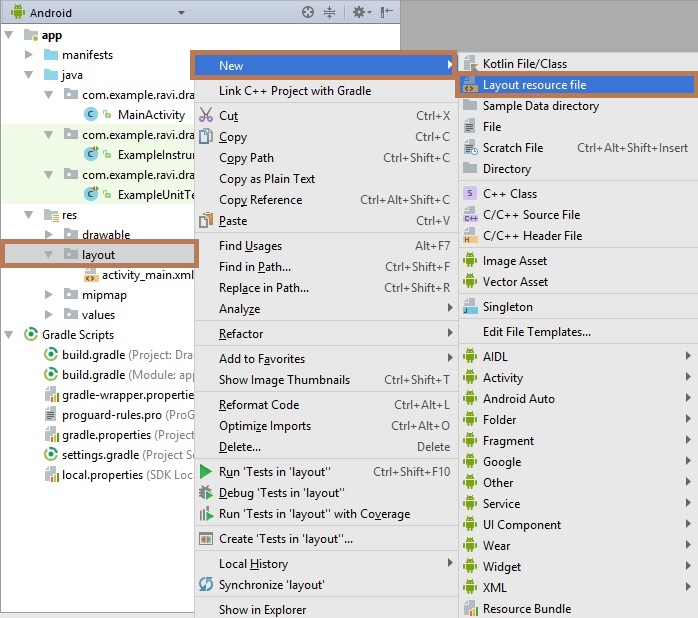Open the Fragment submenu

578,440
